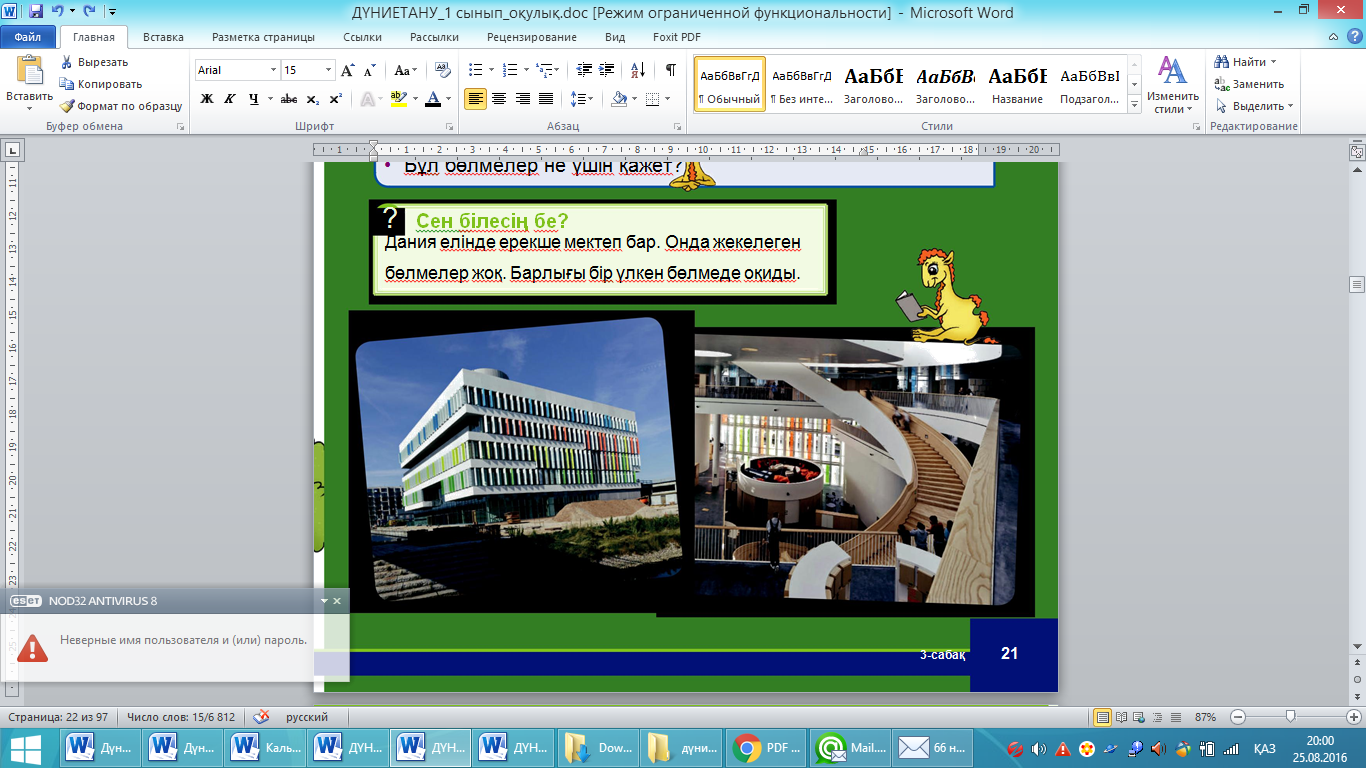
Task: Align paragraph text to the right
Action: point(522,99)
